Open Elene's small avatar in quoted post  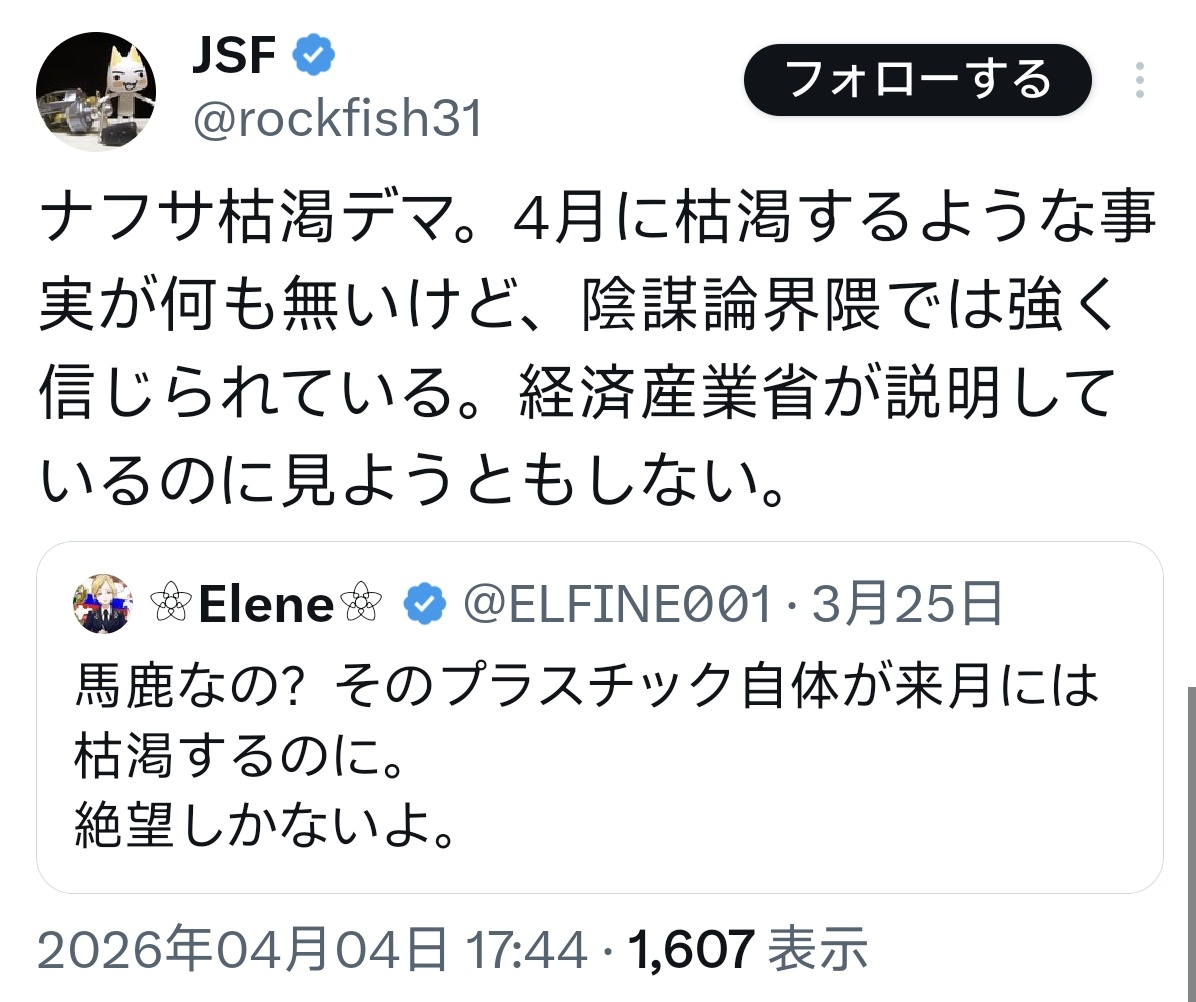(103, 604)
